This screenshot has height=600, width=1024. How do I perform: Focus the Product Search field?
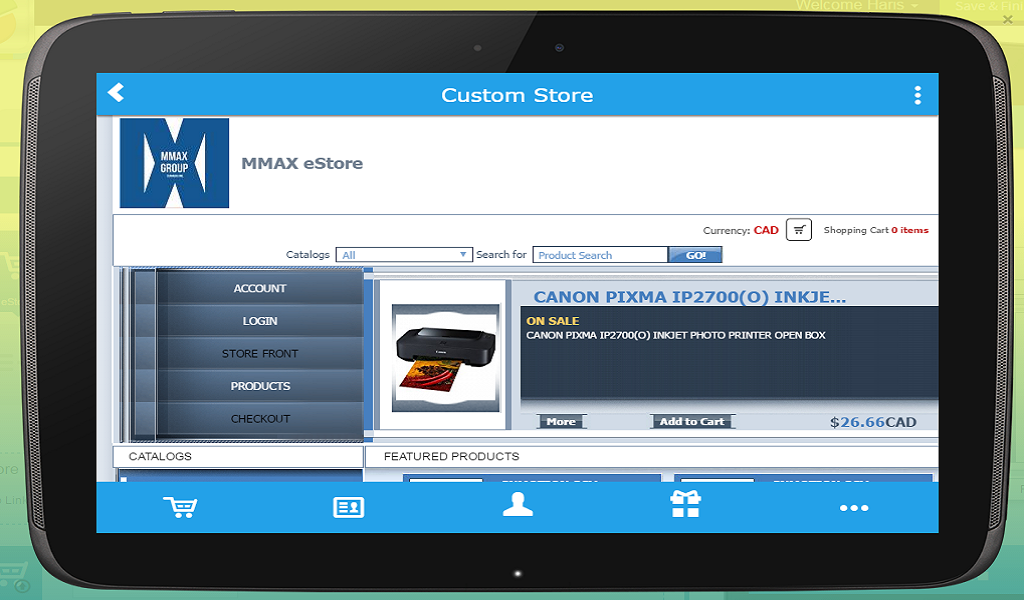[600, 255]
